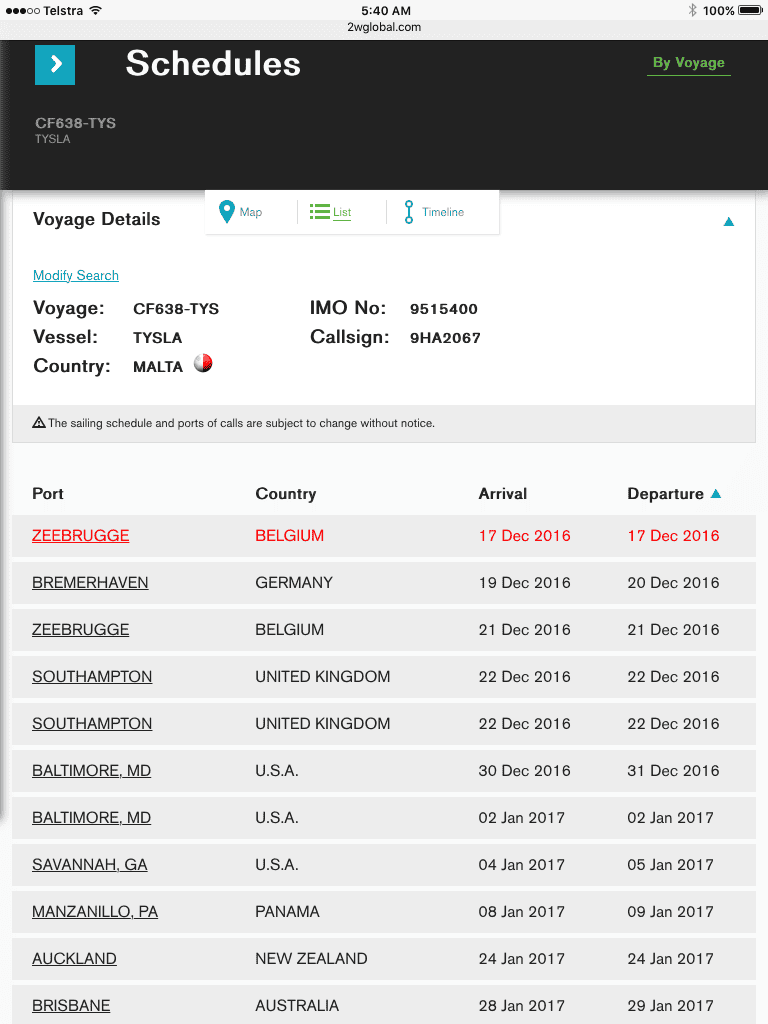Open the BREMERHAVEN port link

click(x=90, y=583)
